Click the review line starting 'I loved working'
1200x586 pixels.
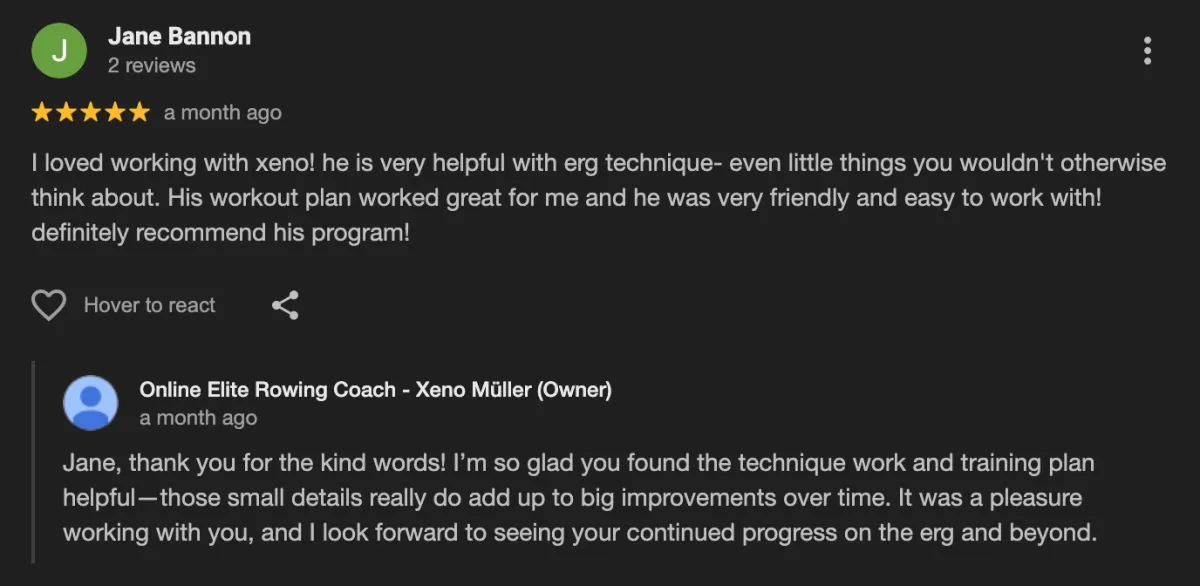pyautogui.click(x=598, y=163)
